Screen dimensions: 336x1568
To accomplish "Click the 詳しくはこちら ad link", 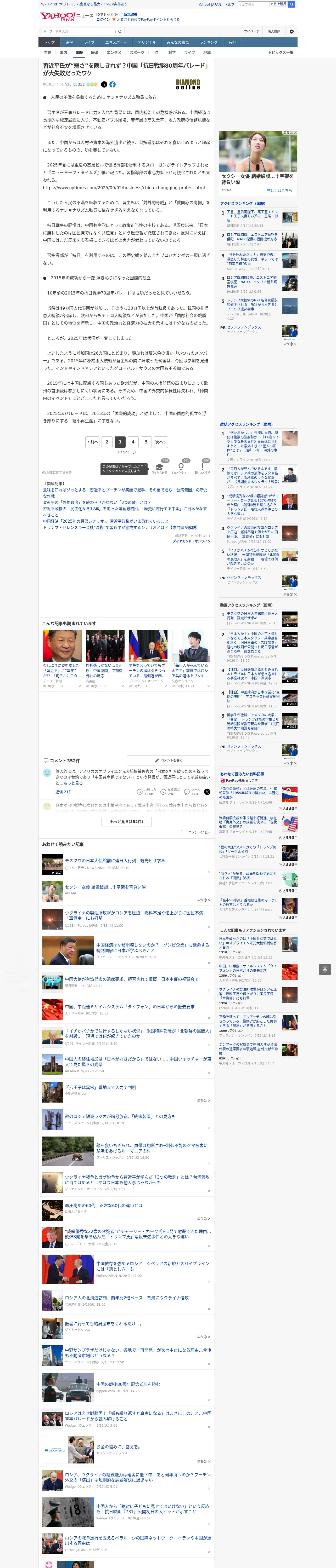I will pos(279,191).
